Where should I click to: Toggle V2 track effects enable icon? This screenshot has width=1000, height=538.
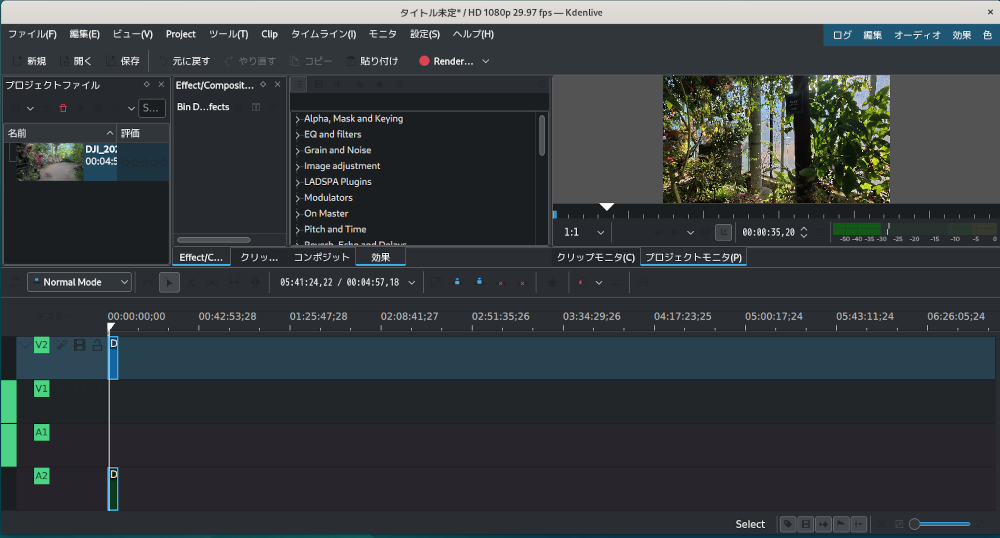tap(62, 345)
